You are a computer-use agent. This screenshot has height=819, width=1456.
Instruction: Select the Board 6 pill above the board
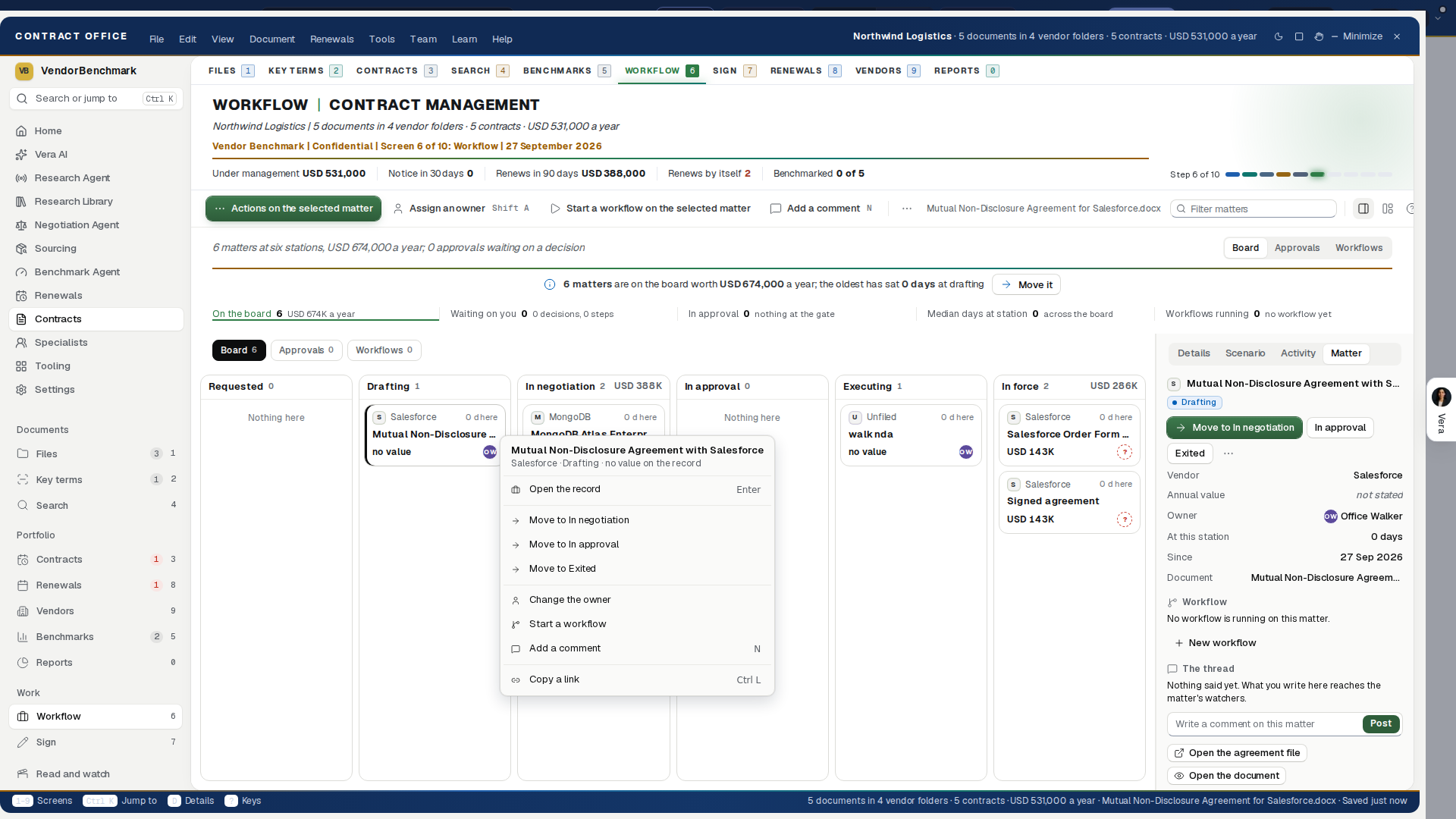(x=239, y=350)
